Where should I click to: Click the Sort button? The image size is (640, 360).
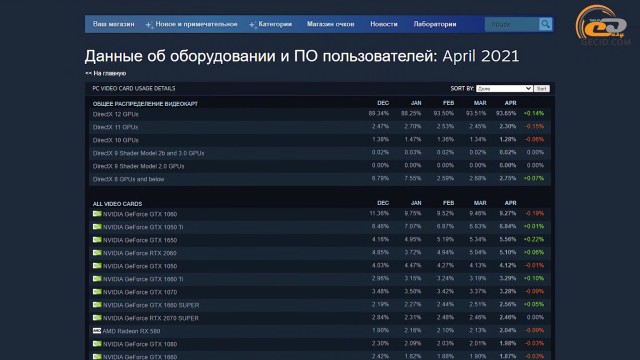click(x=542, y=89)
